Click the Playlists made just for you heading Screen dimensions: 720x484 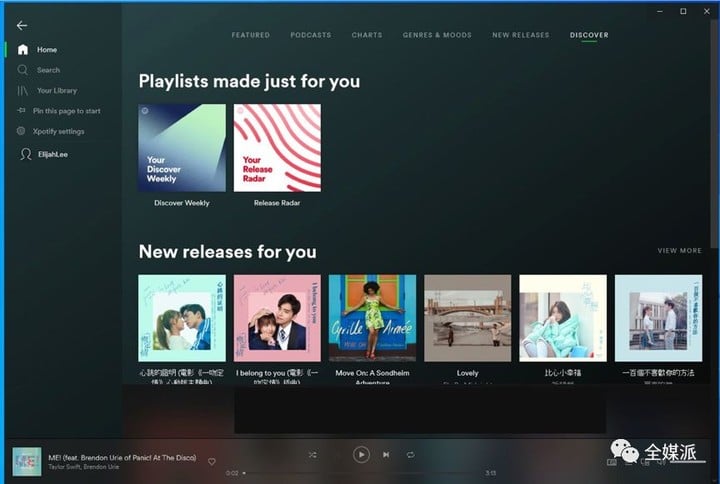pos(249,81)
